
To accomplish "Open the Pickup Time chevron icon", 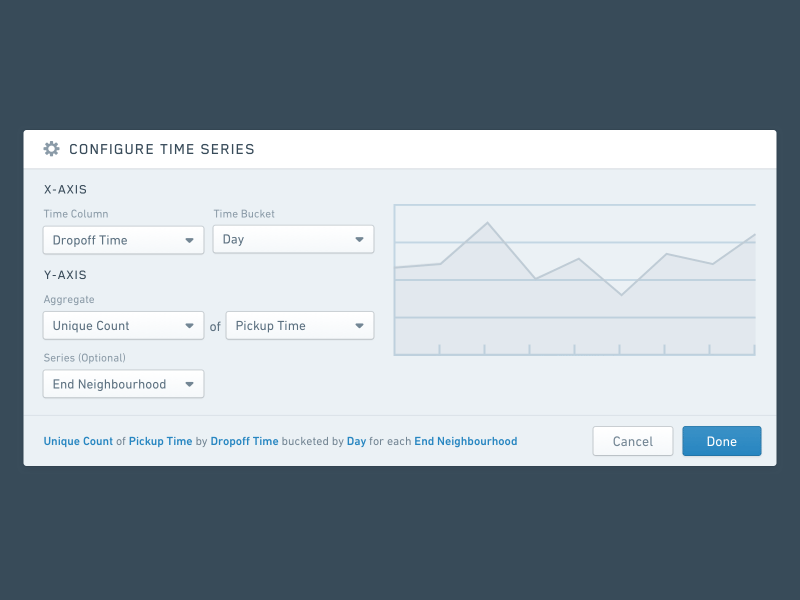I will tap(359, 325).
